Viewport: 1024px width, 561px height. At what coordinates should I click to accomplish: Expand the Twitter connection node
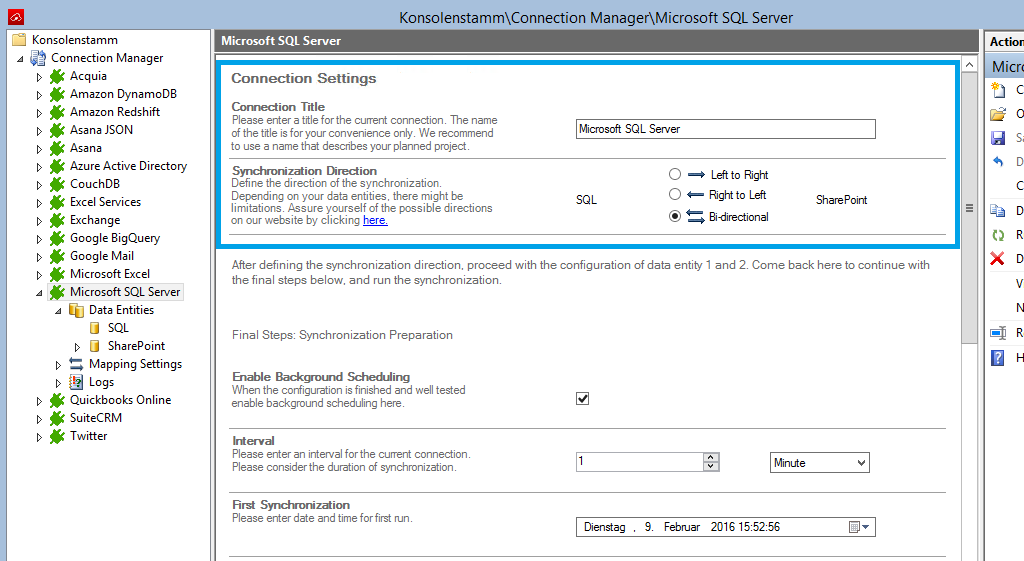click(x=39, y=436)
